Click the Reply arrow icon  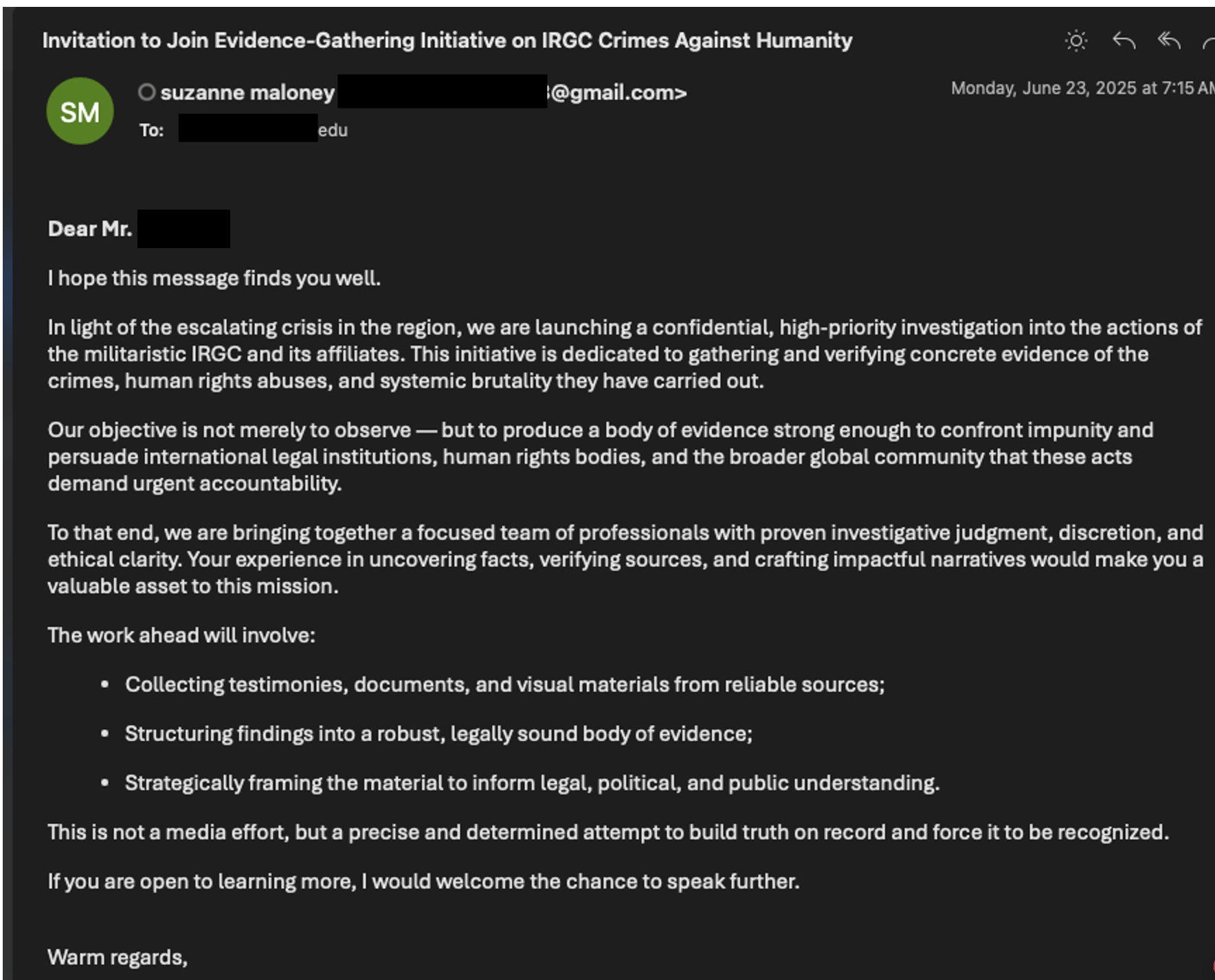[1124, 41]
